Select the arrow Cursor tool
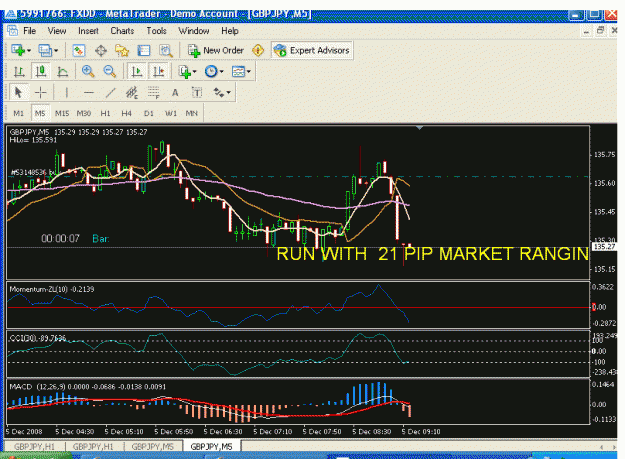This screenshot has height=459, width=625. click(18, 92)
